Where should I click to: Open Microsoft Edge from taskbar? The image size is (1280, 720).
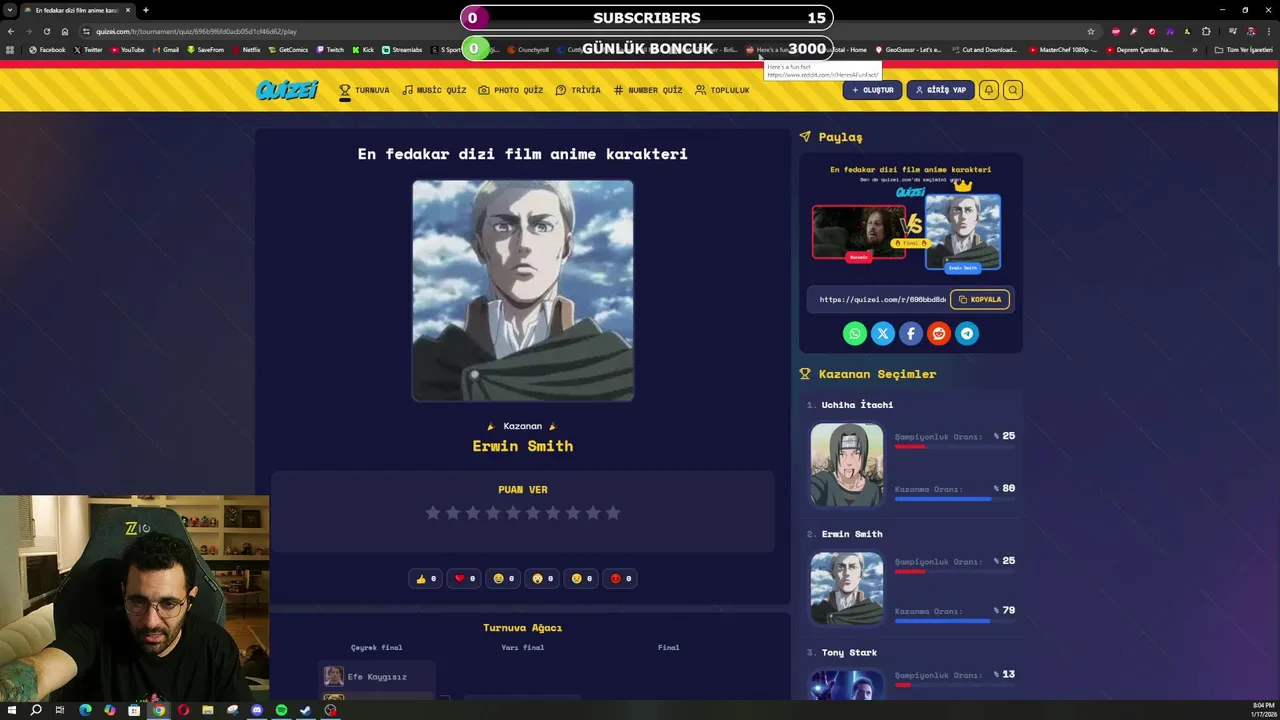pos(85,710)
